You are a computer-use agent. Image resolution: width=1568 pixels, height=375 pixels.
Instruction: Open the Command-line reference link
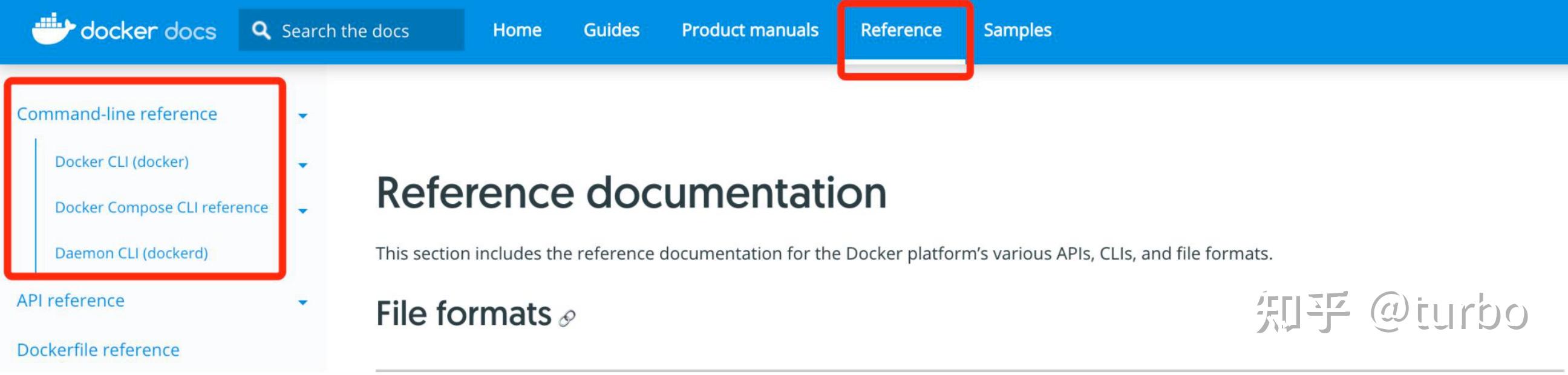pos(118,114)
